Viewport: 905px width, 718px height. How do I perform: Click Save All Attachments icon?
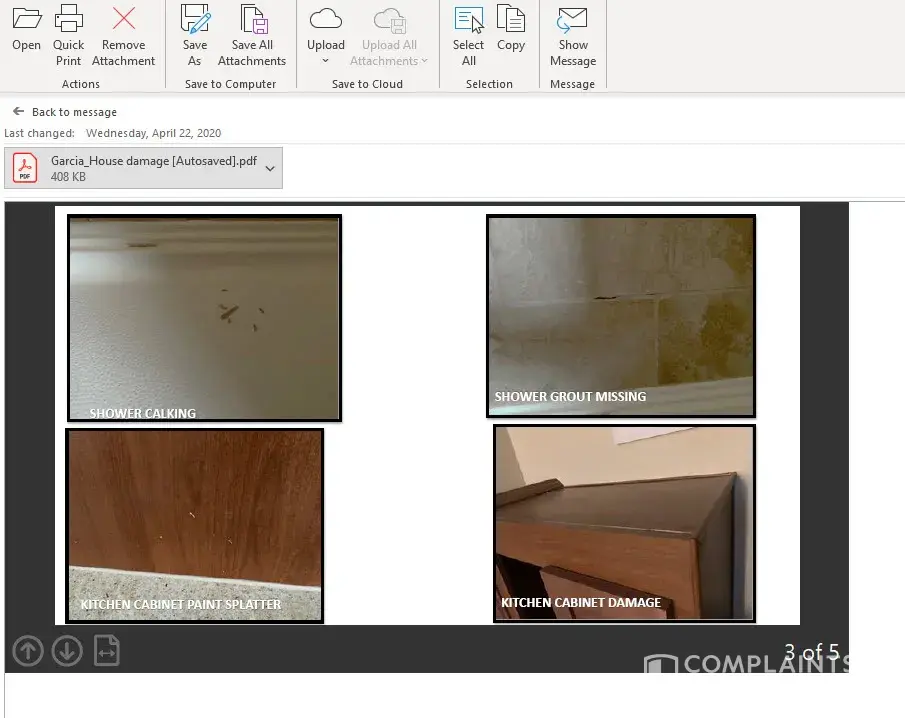pyautogui.click(x=252, y=19)
